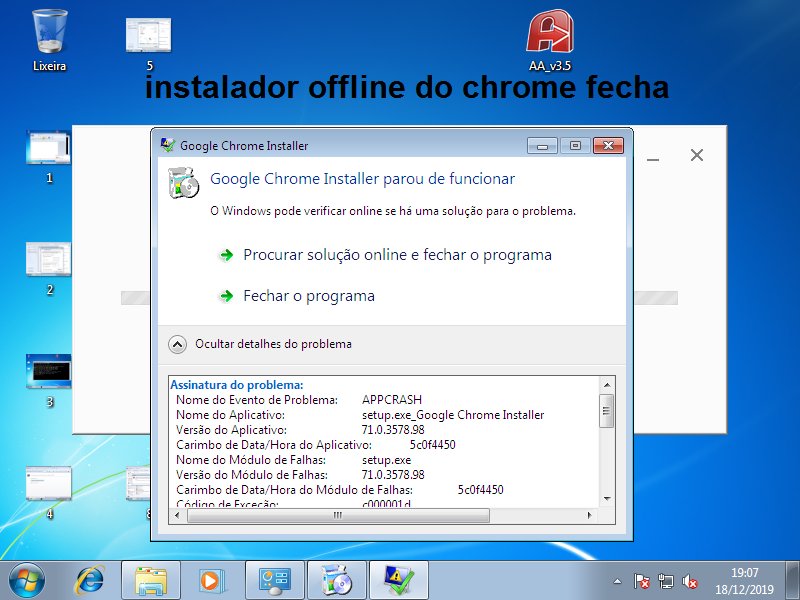Open muted volume tray icon
This screenshot has height=600, width=800.
[x=690, y=581]
